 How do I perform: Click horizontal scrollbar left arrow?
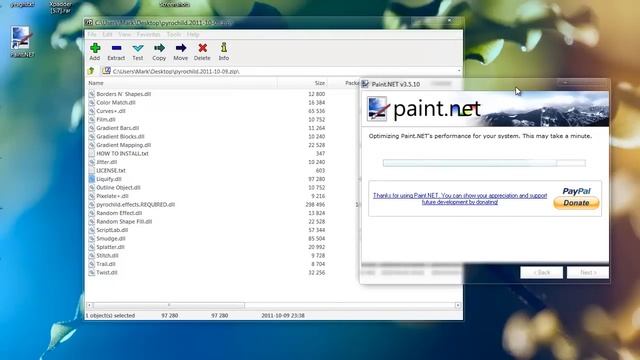tap(90, 305)
